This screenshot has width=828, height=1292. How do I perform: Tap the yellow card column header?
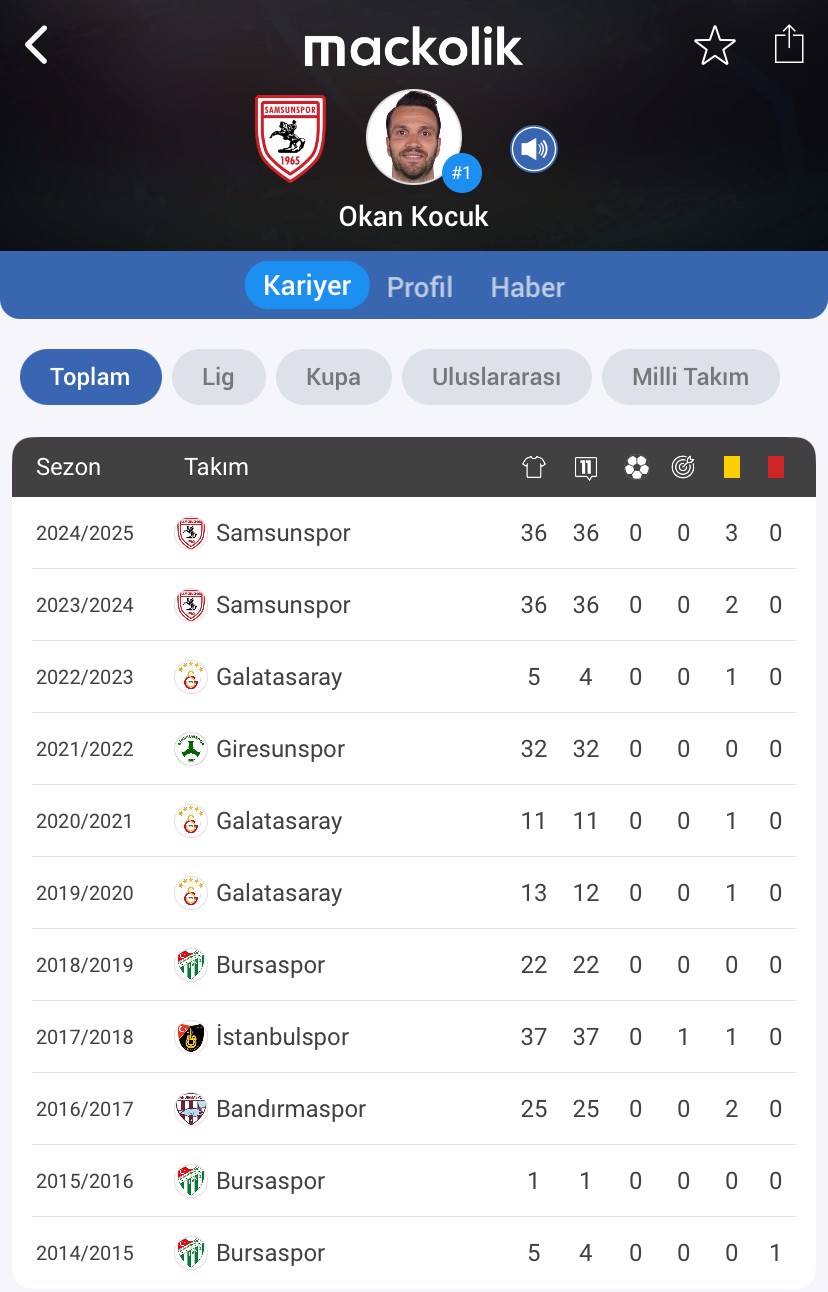(x=732, y=467)
